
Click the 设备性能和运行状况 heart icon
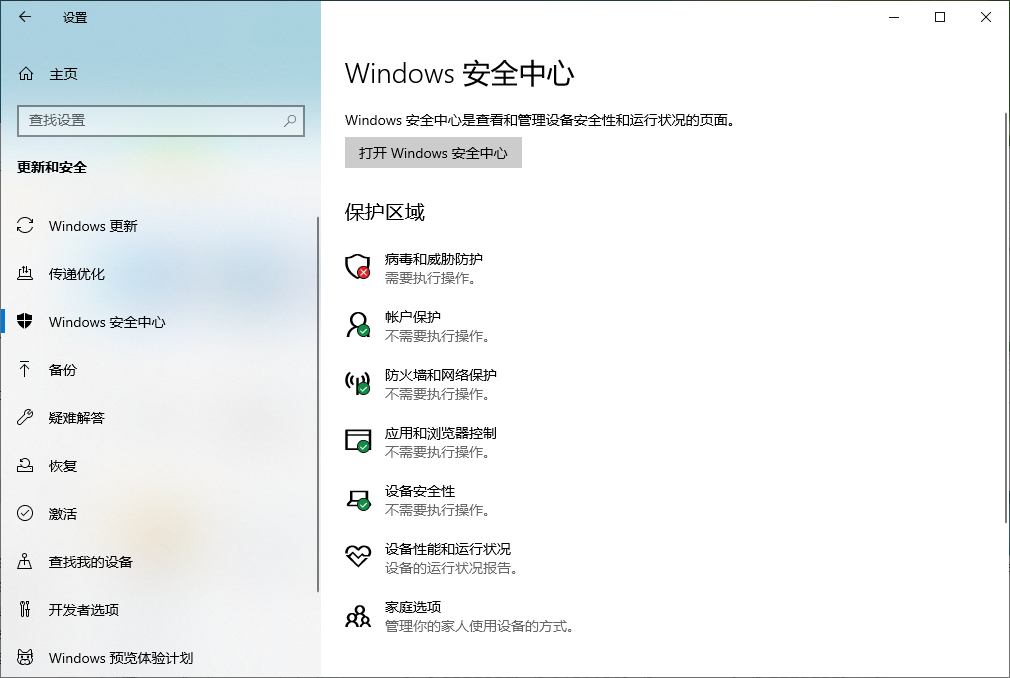coord(358,557)
